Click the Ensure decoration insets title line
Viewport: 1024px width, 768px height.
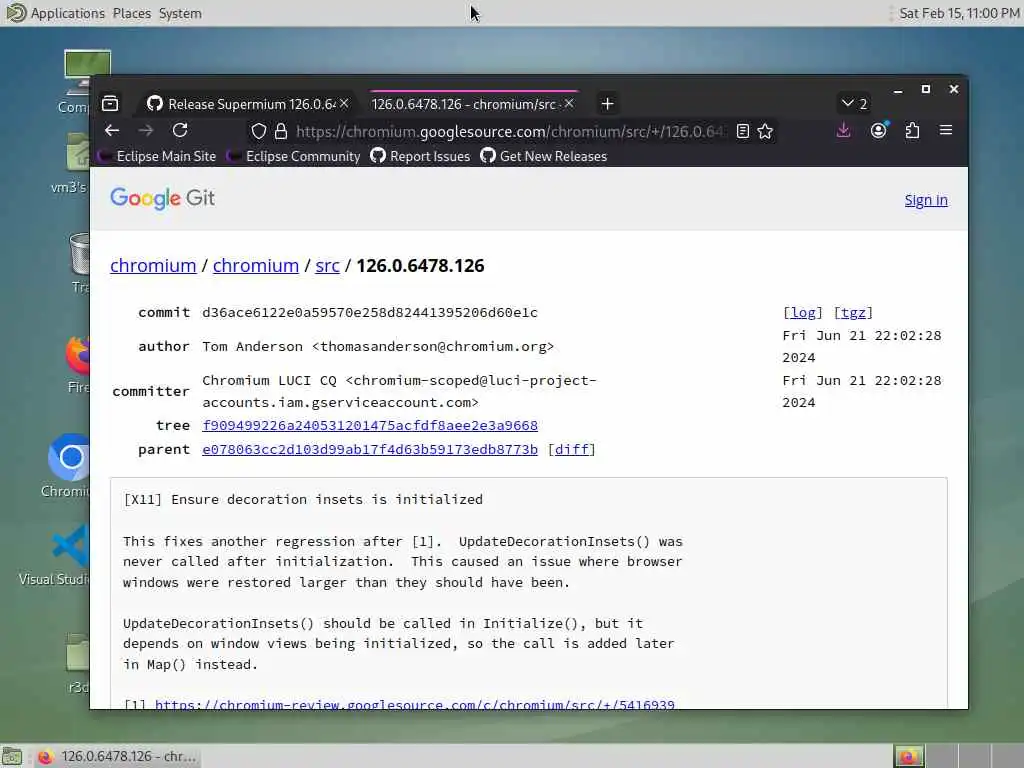(303, 499)
